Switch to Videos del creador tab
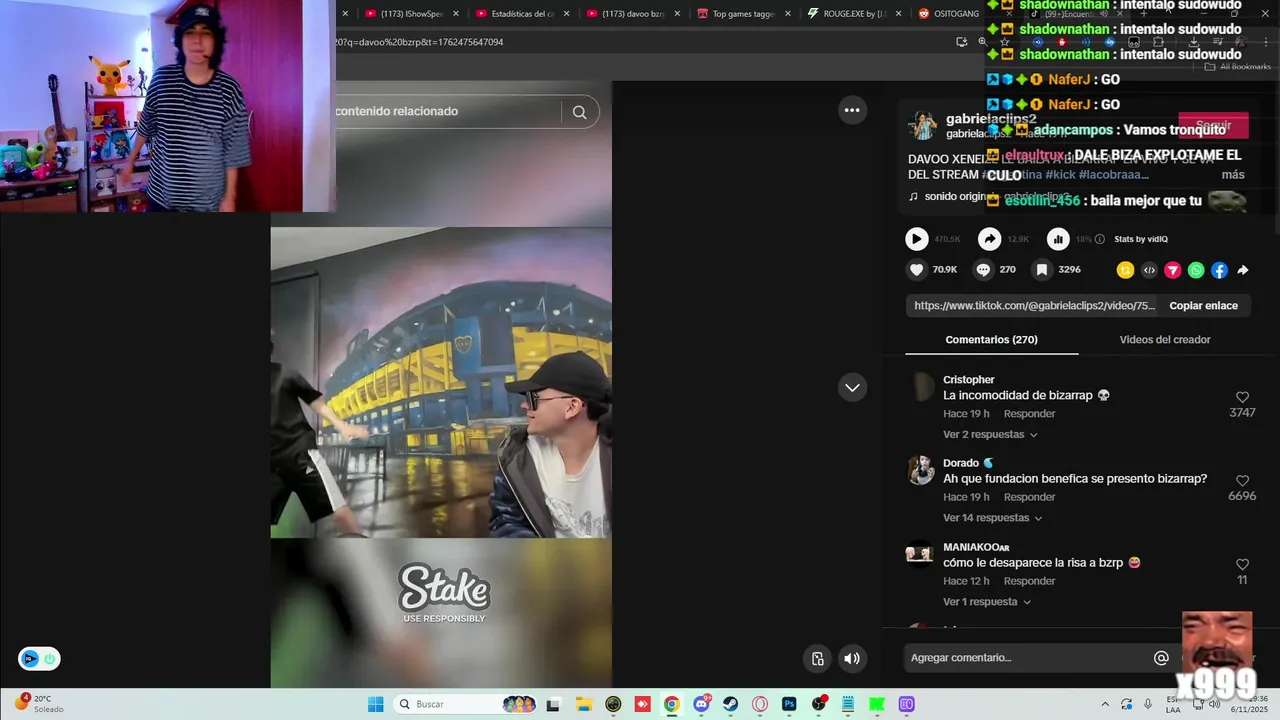 1165,340
